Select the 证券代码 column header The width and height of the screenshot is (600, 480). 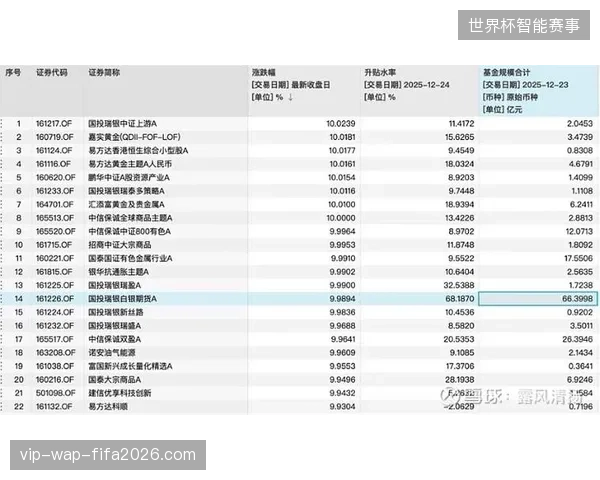coord(52,72)
